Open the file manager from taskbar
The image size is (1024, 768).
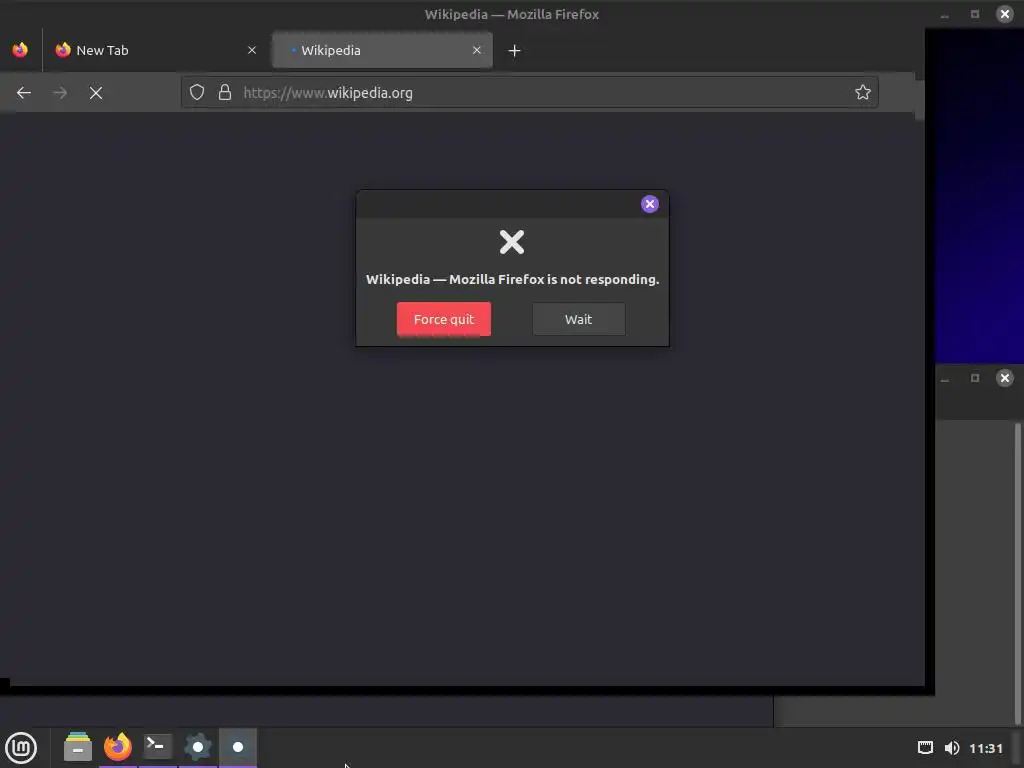(78, 747)
